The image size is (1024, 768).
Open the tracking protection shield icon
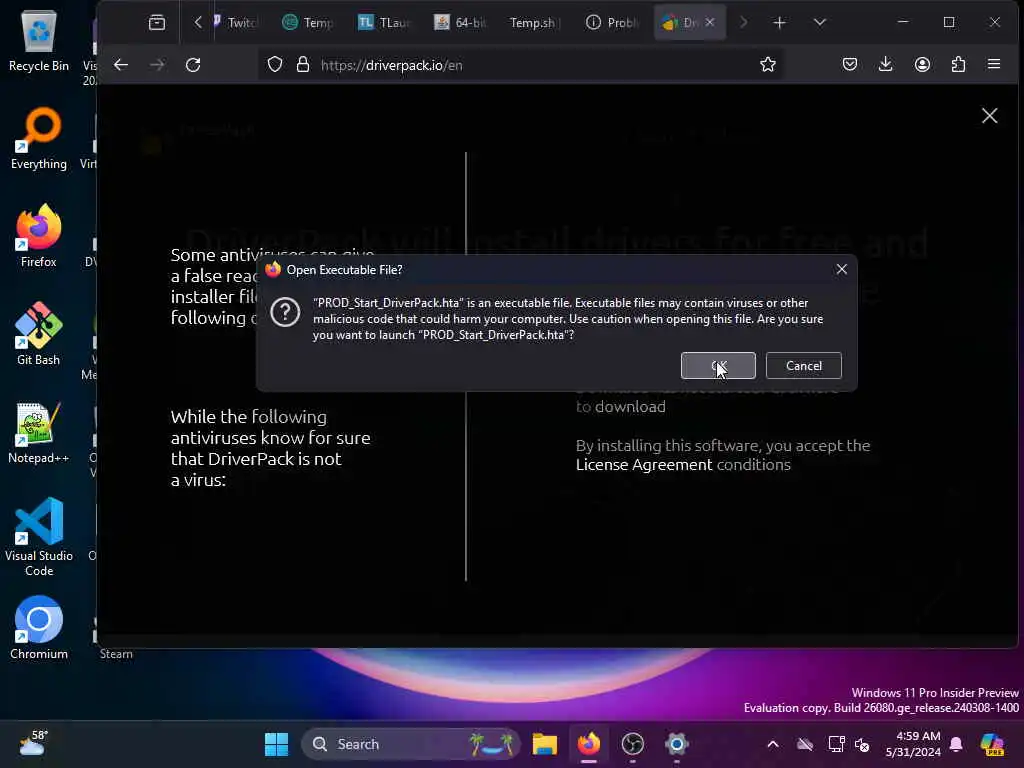click(275, 65)
